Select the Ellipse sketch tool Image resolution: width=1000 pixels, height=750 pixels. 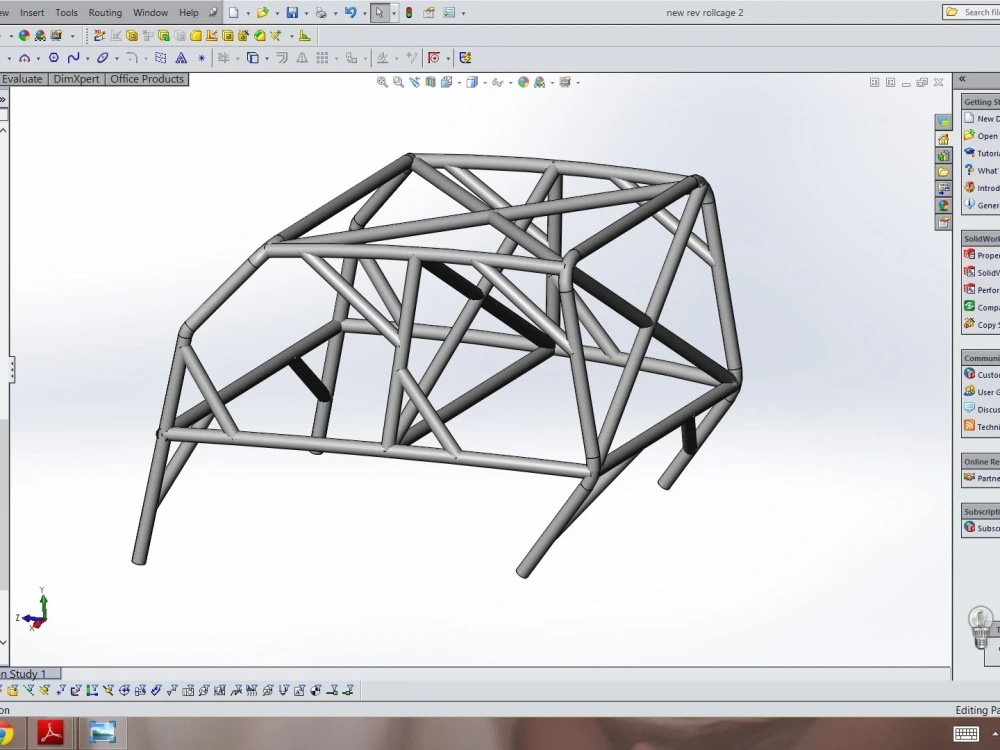click(x=102, y=58)
